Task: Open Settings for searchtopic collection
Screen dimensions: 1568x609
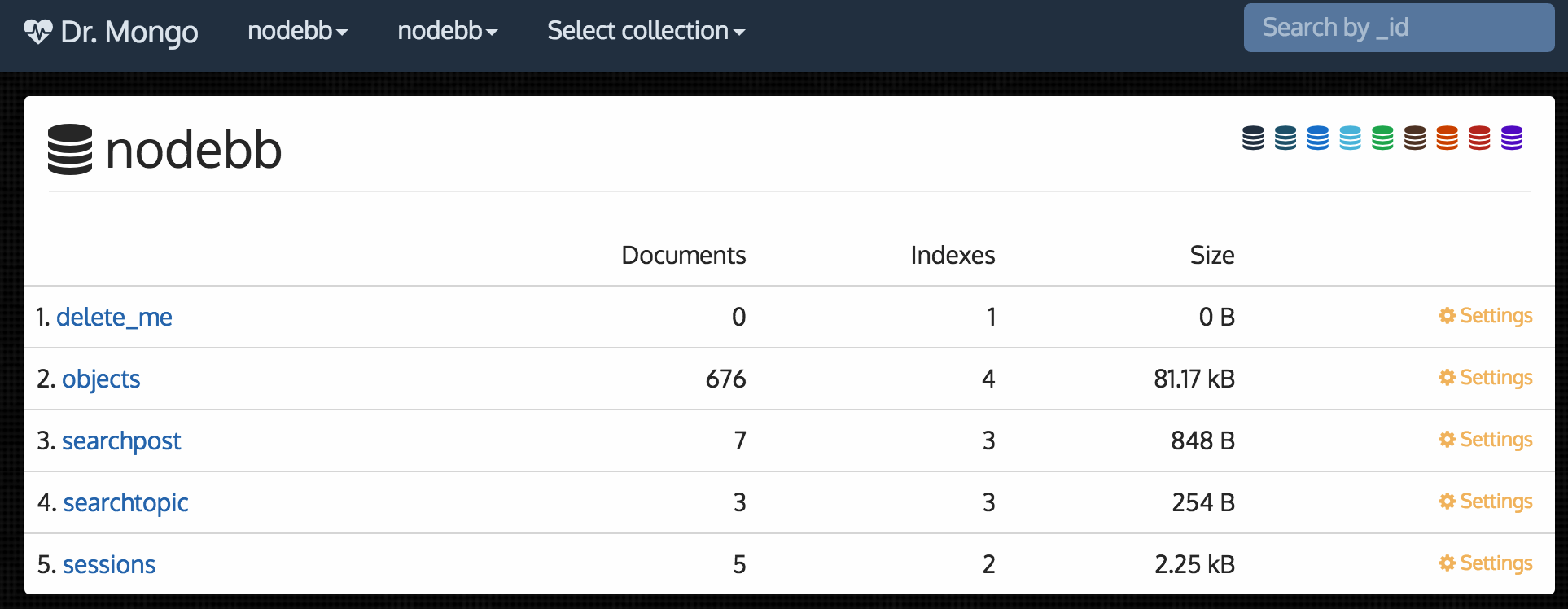Action: pos(1485,502)
